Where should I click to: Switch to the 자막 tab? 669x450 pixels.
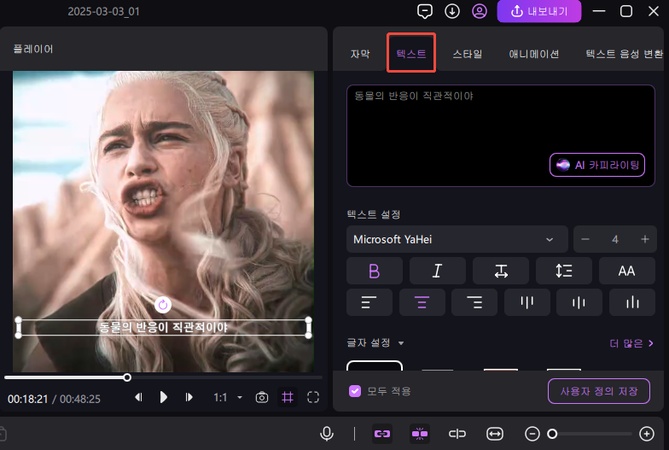click(x=360, y=54)
